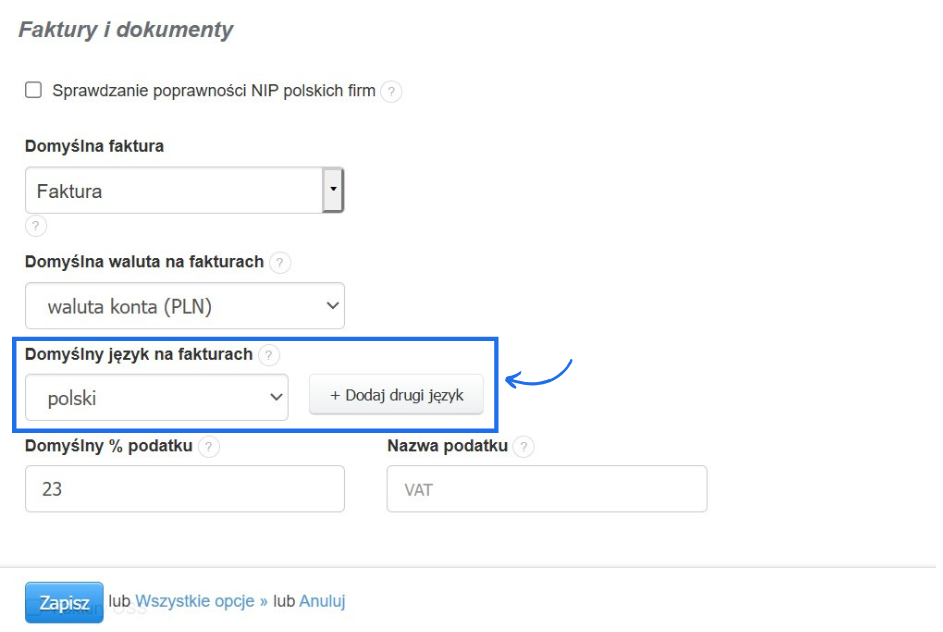Click the 'Faktury i dokumenty' section heading
Screen dimensions: 943x632
pos(126,30)
